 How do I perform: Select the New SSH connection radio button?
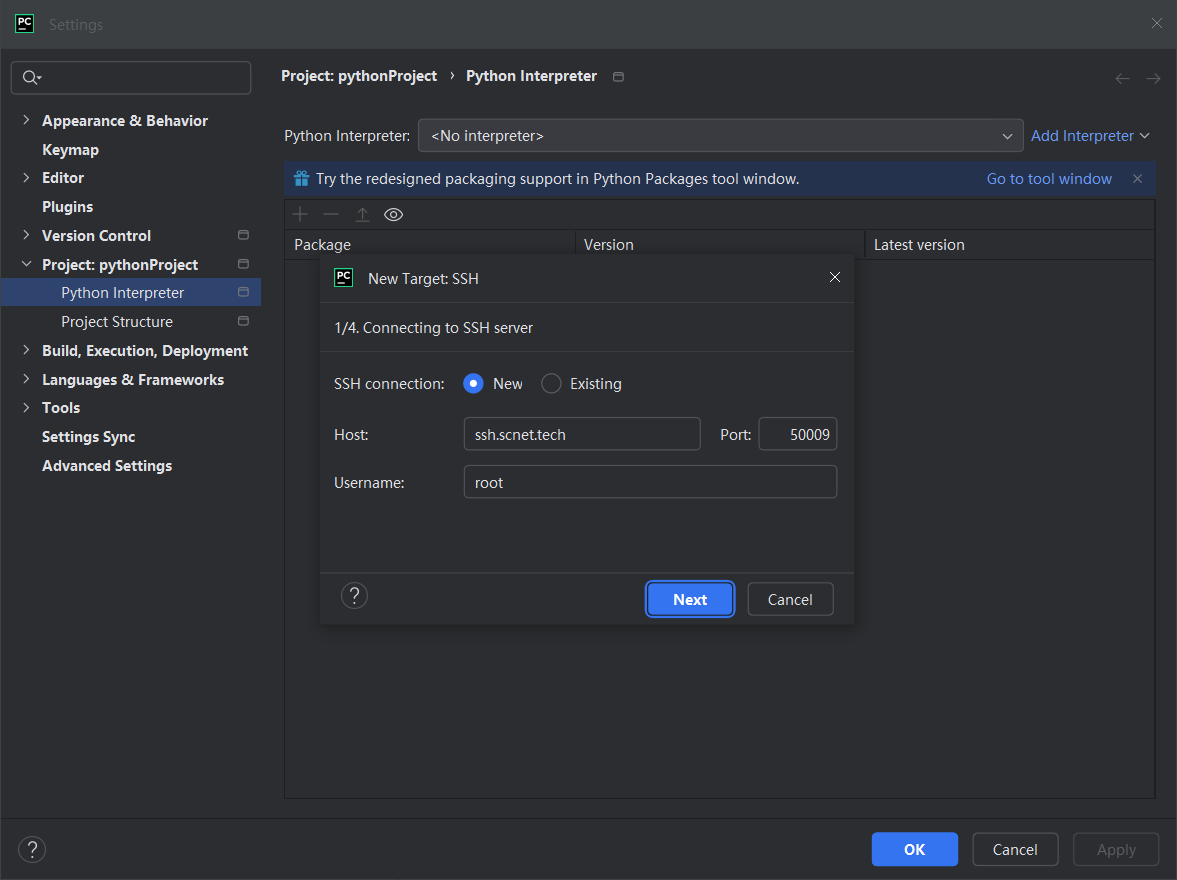pos(474,384)
